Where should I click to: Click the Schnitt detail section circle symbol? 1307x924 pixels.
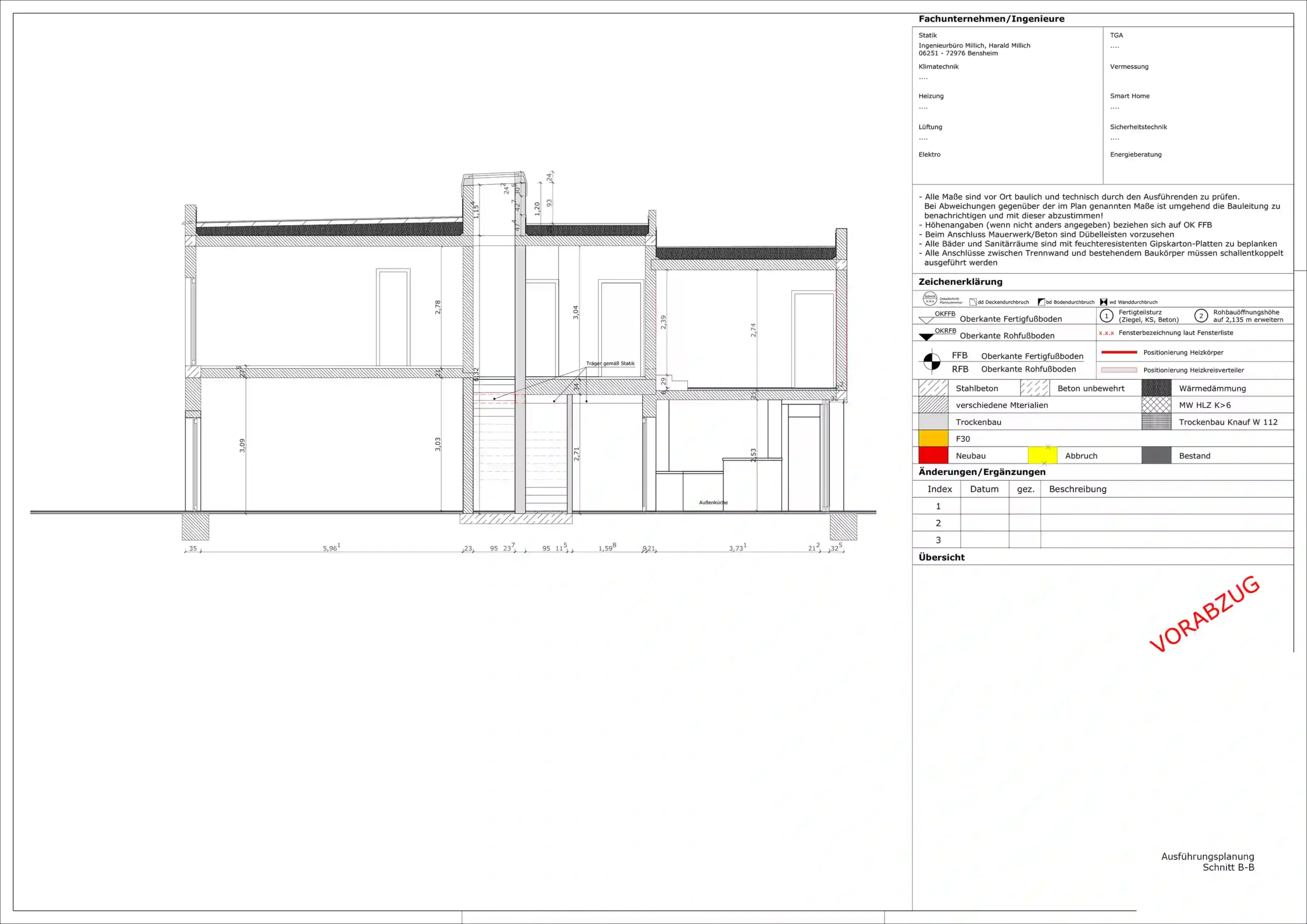(930, 298)
